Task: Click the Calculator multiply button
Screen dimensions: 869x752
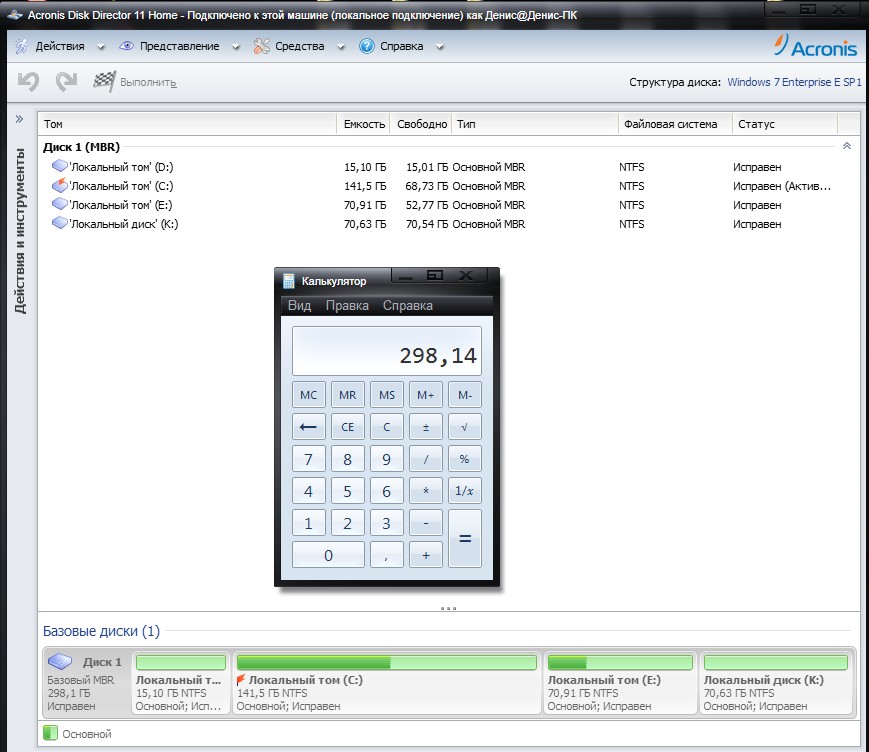Action: tap(426, 490)
